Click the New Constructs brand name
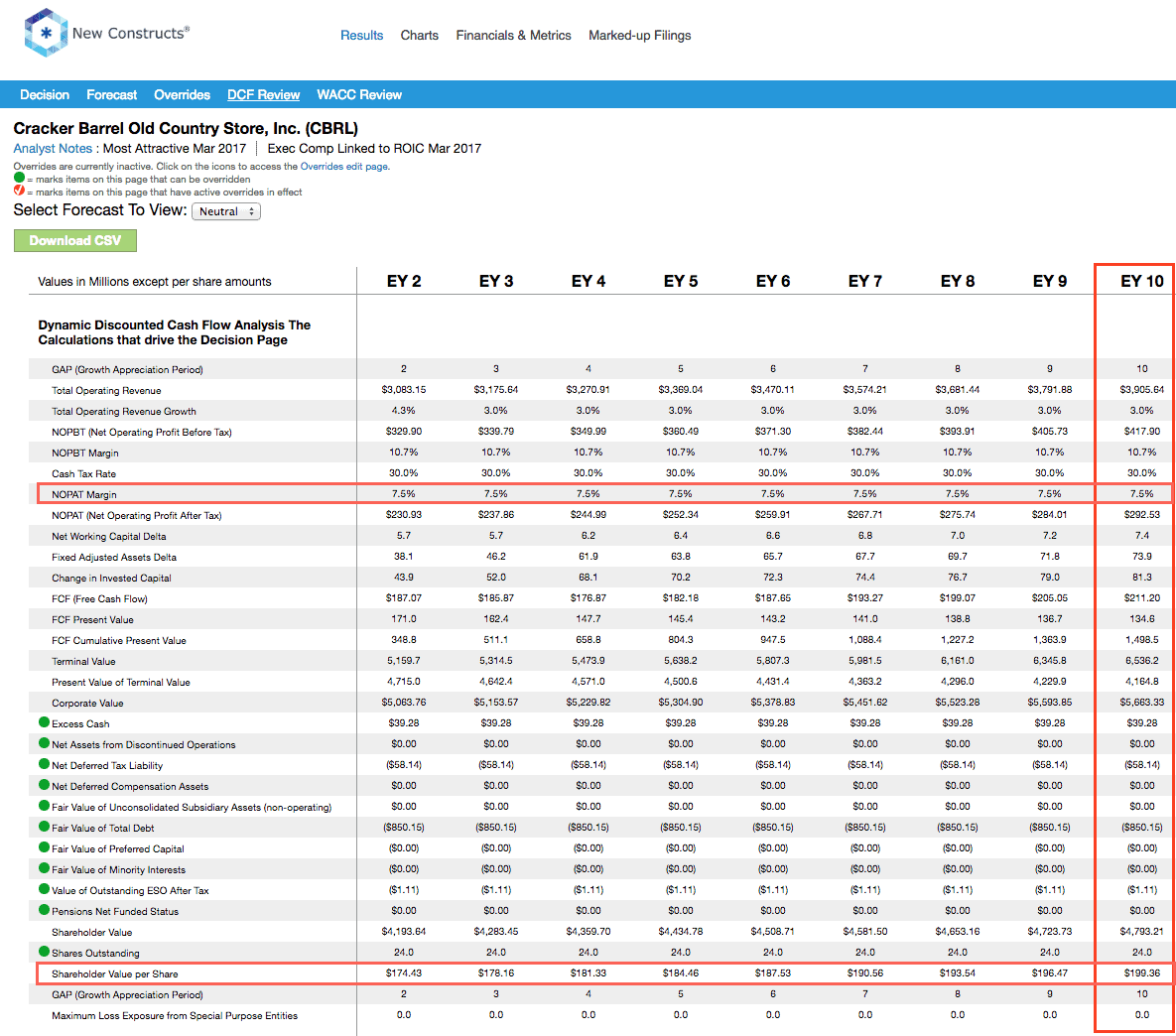Image resolution: width=1176 pixels, height=1036 pixels. (130, 33)
